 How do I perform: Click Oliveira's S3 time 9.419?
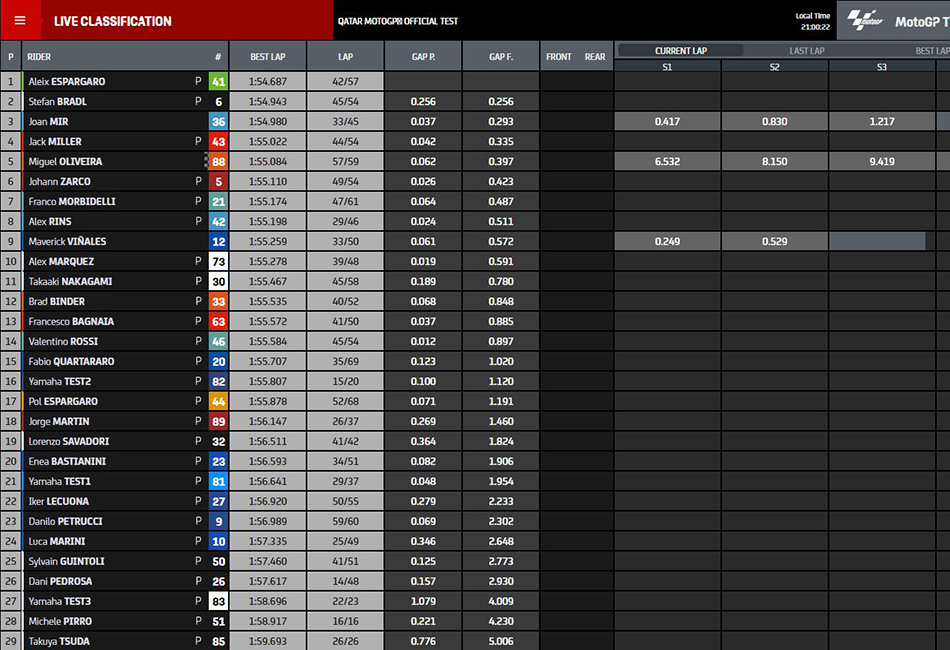click(x=882, y=161)
